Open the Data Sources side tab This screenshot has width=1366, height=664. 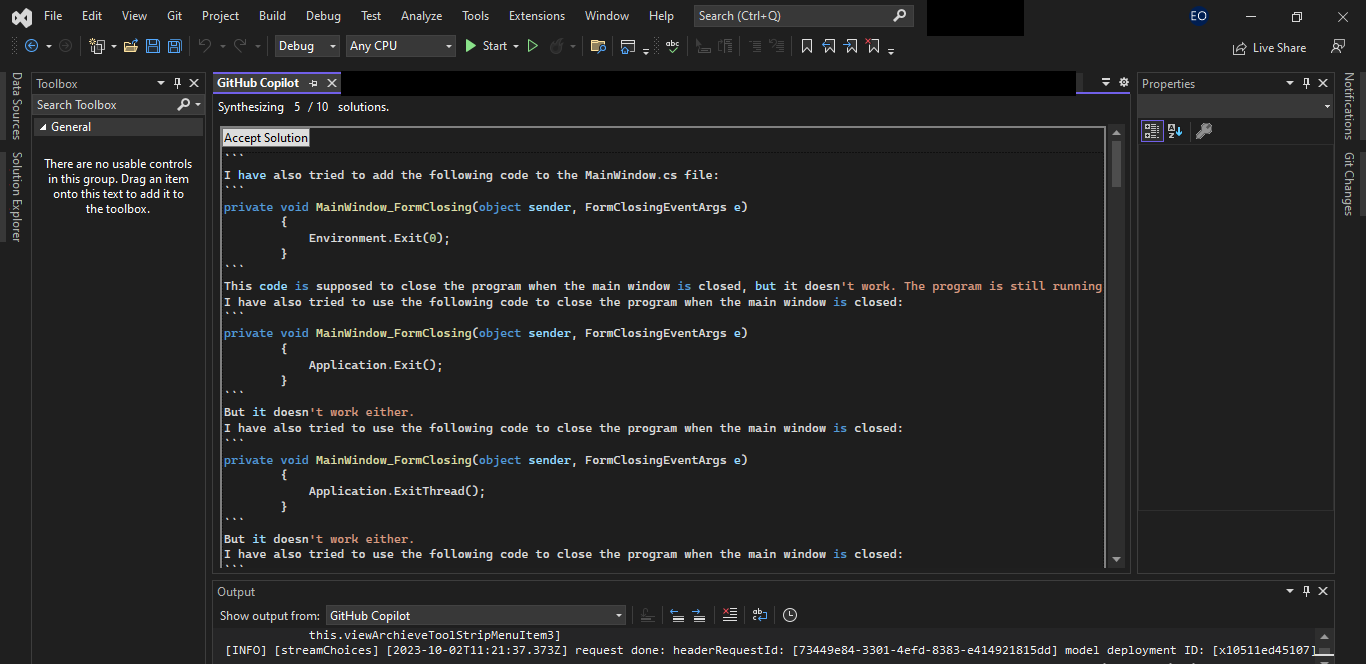point(15,105)
